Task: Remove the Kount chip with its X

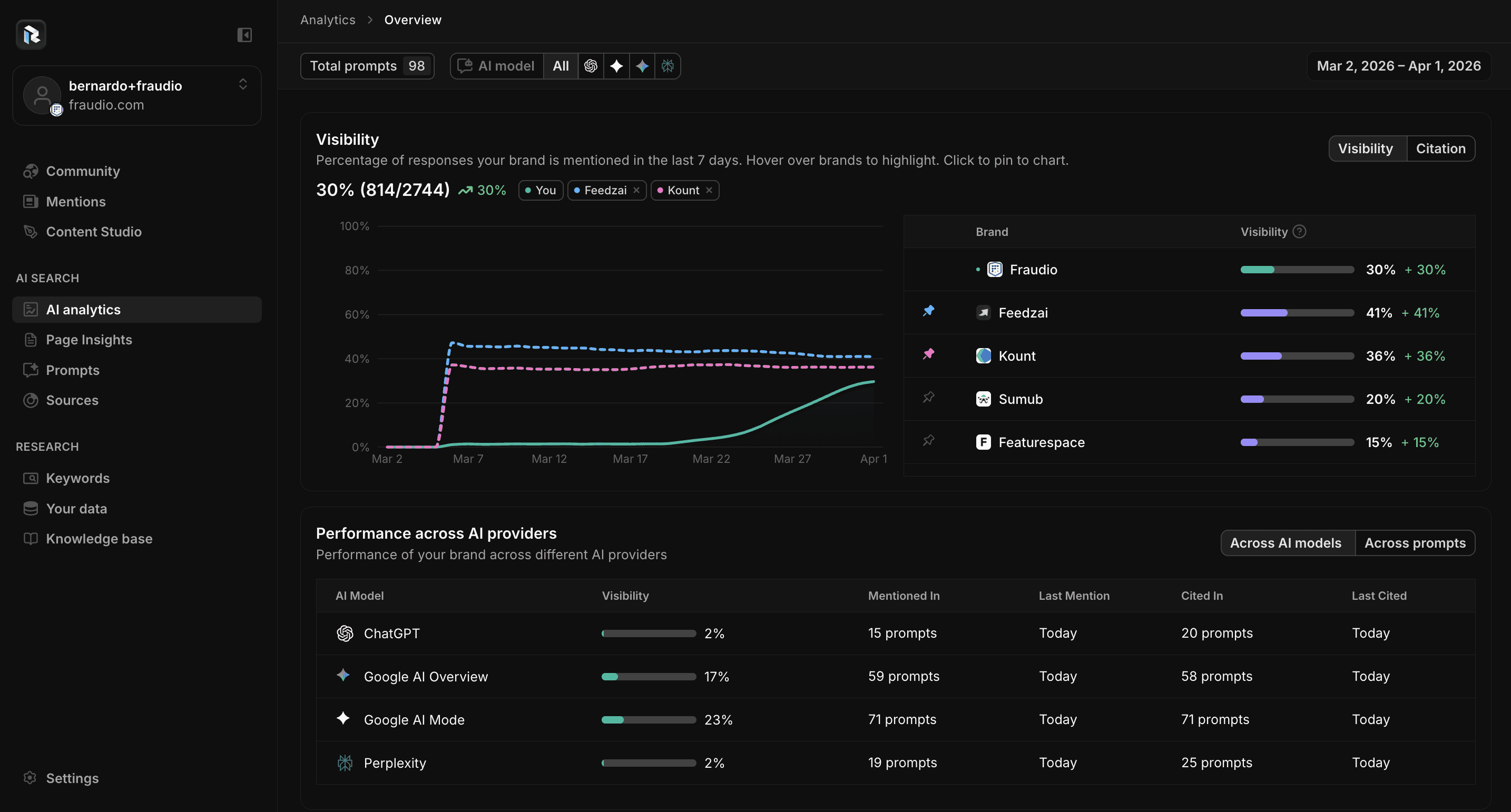Action: [709, 190]
